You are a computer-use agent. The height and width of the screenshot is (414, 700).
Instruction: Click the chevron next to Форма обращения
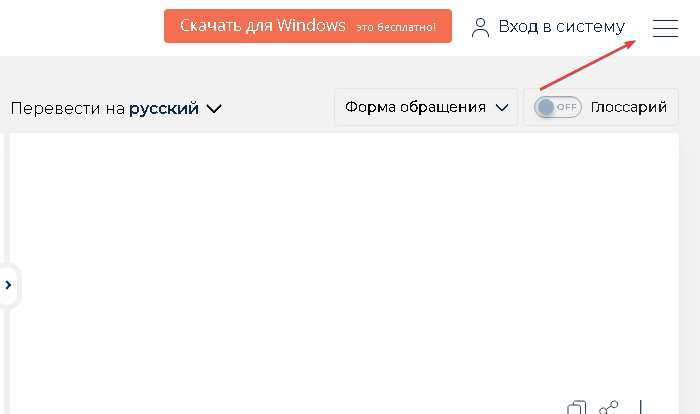502,108
